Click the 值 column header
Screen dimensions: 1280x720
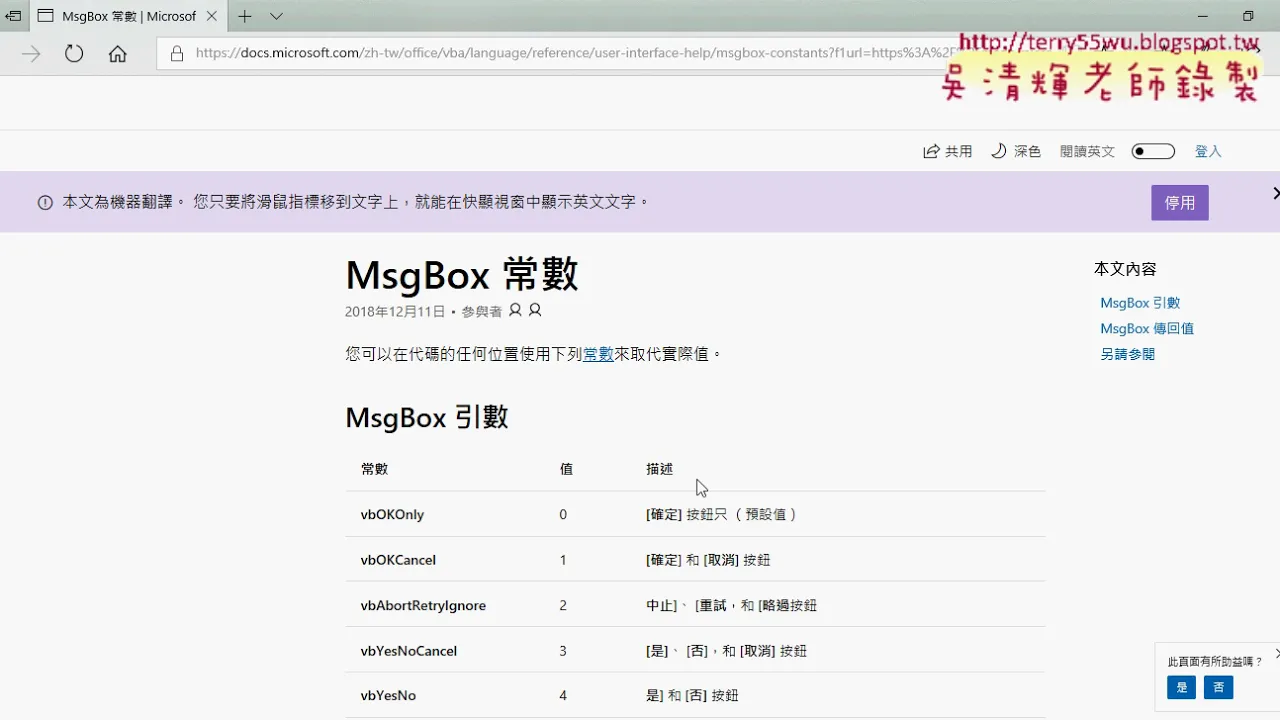click(566, 468)
